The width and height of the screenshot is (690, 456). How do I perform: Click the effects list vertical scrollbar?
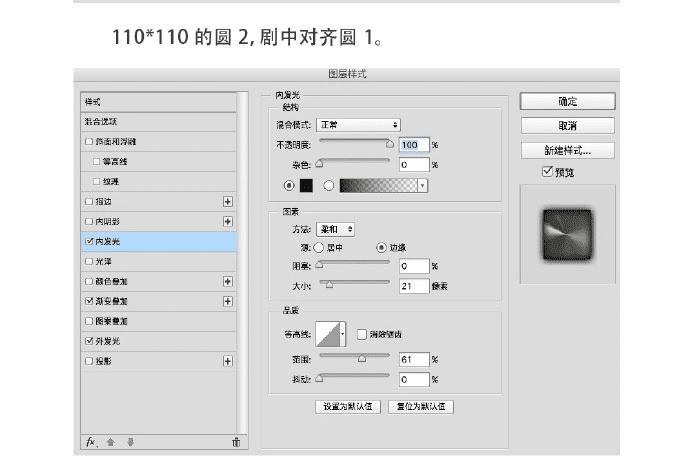(x=242, y=263)
